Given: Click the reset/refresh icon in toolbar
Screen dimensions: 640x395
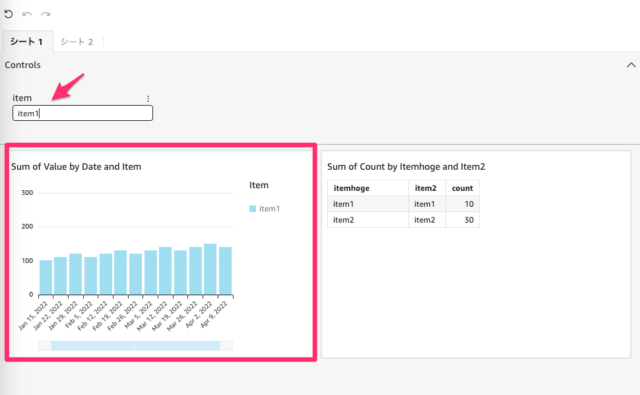Looking at the screenshot, I should pos(9,14).
